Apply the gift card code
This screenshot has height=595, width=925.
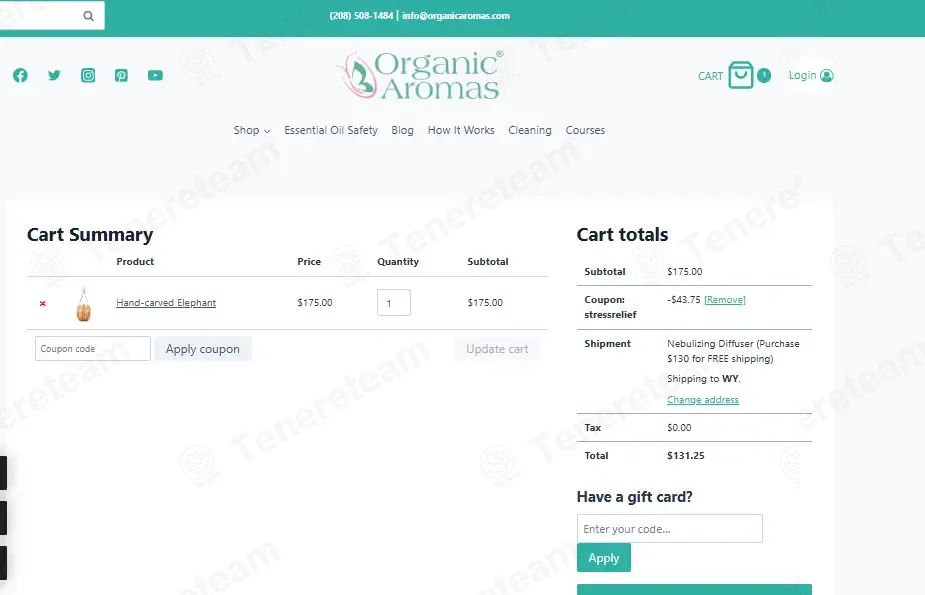pyautogui.click(x=603, y=558)
